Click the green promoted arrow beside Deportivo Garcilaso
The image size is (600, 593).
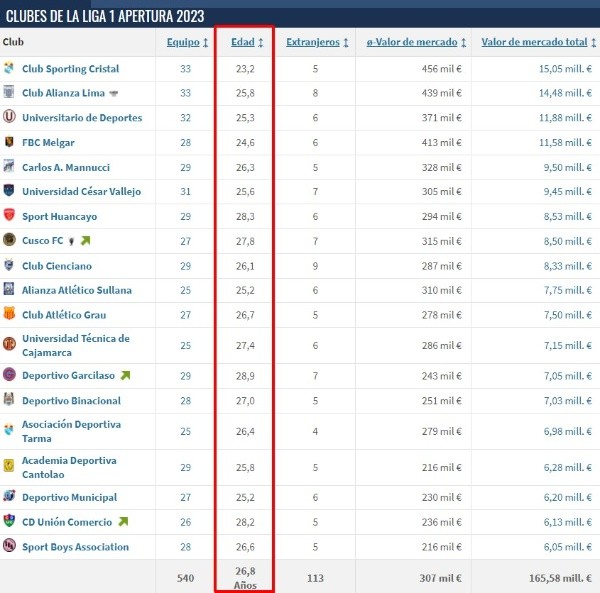[x=125, y=376]
